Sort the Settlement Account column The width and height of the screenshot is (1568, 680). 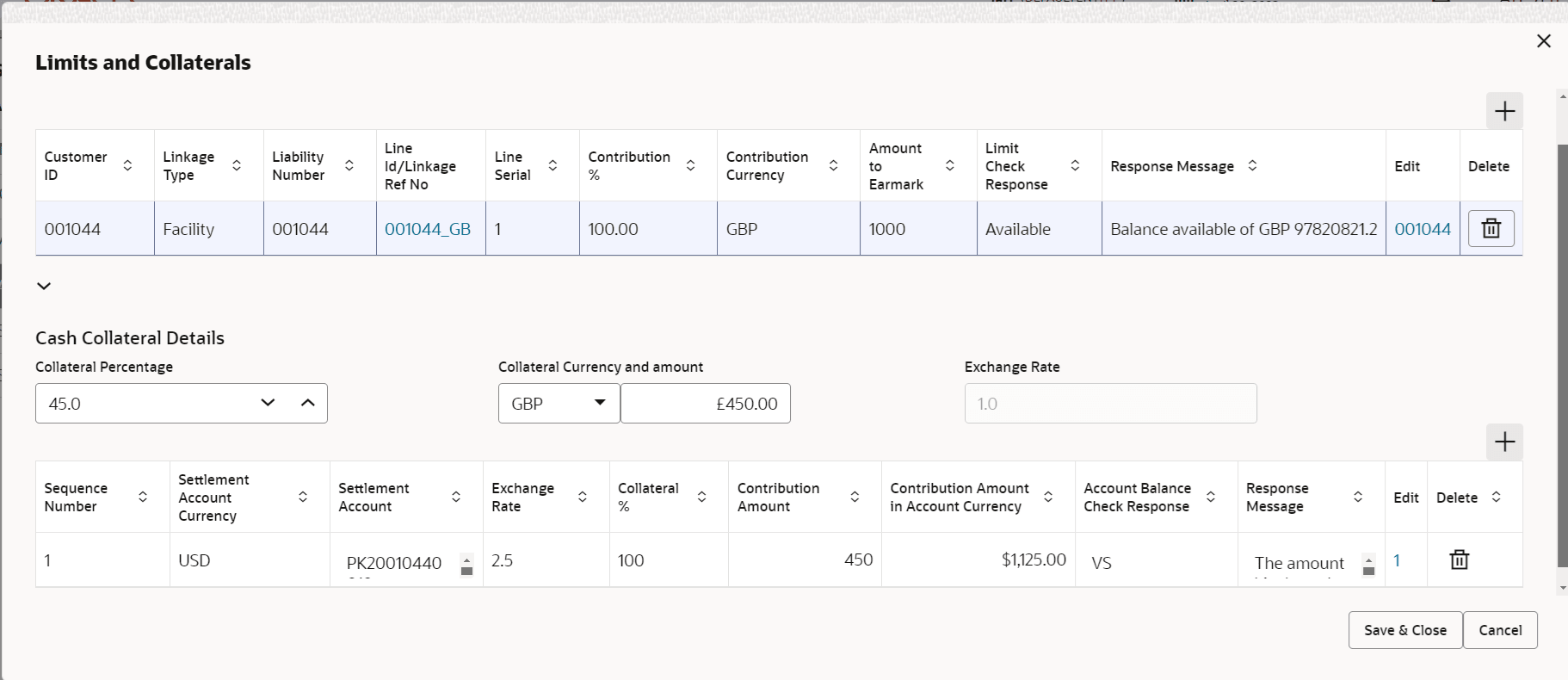(x=456, y=497)
